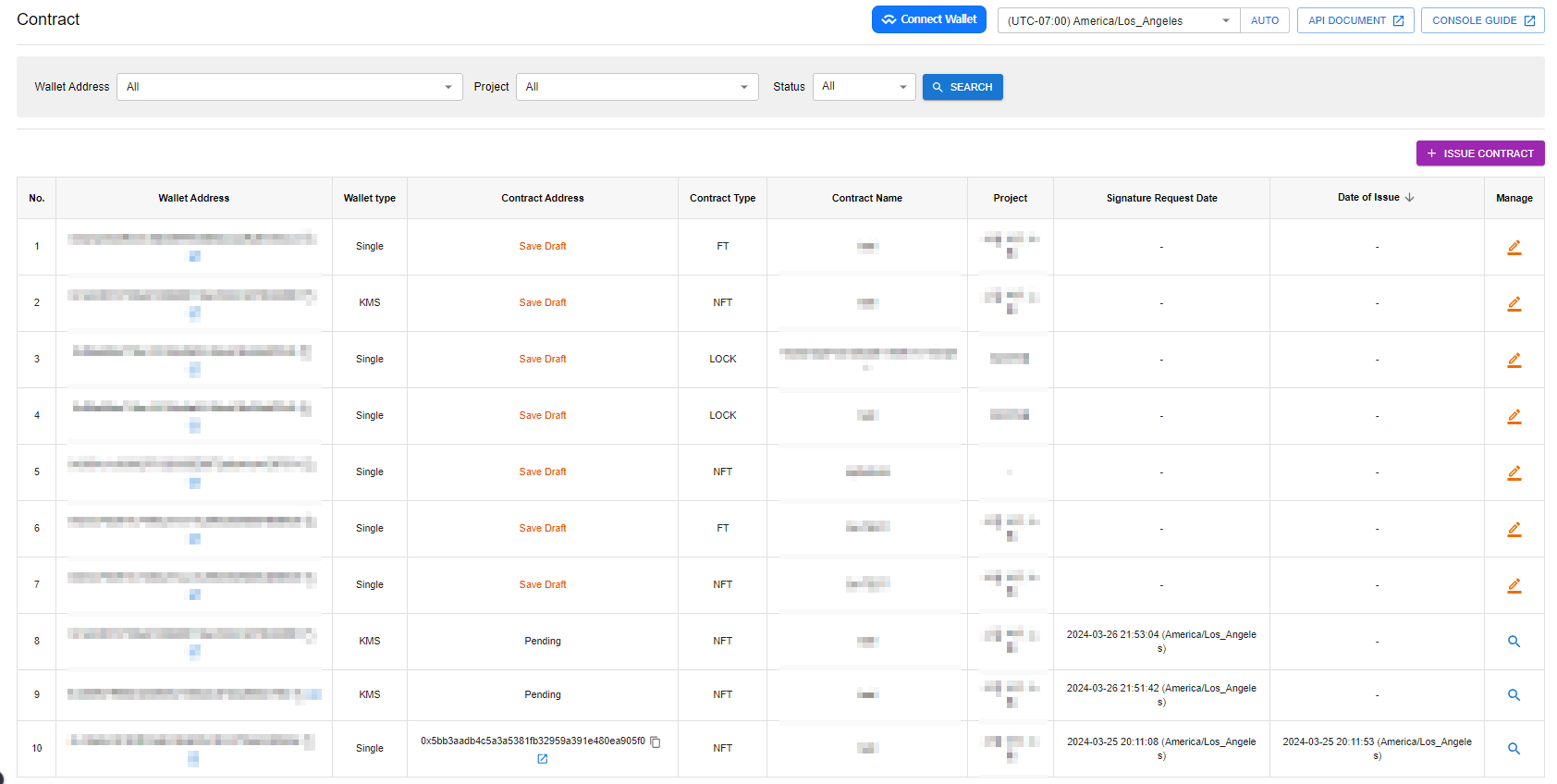Screen dimensions: 1557x784
Task: Click Pending status in row 8
Action: tap(543, 642)
